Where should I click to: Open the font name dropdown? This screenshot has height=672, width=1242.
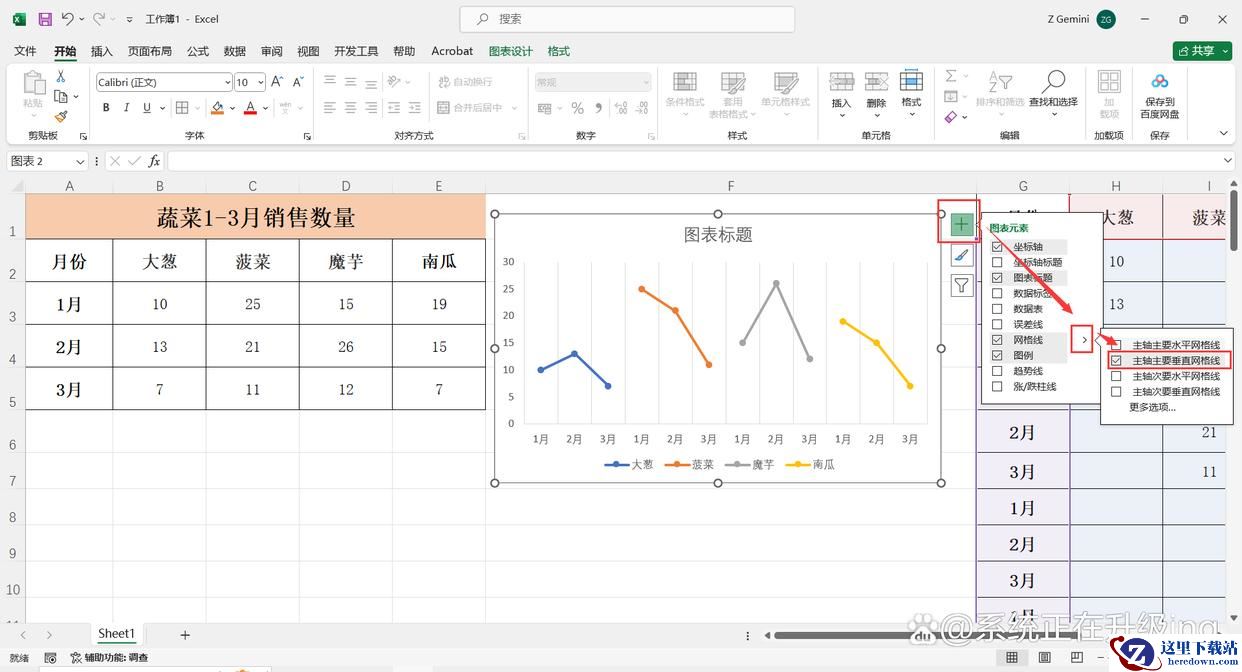tap(226, 82)
